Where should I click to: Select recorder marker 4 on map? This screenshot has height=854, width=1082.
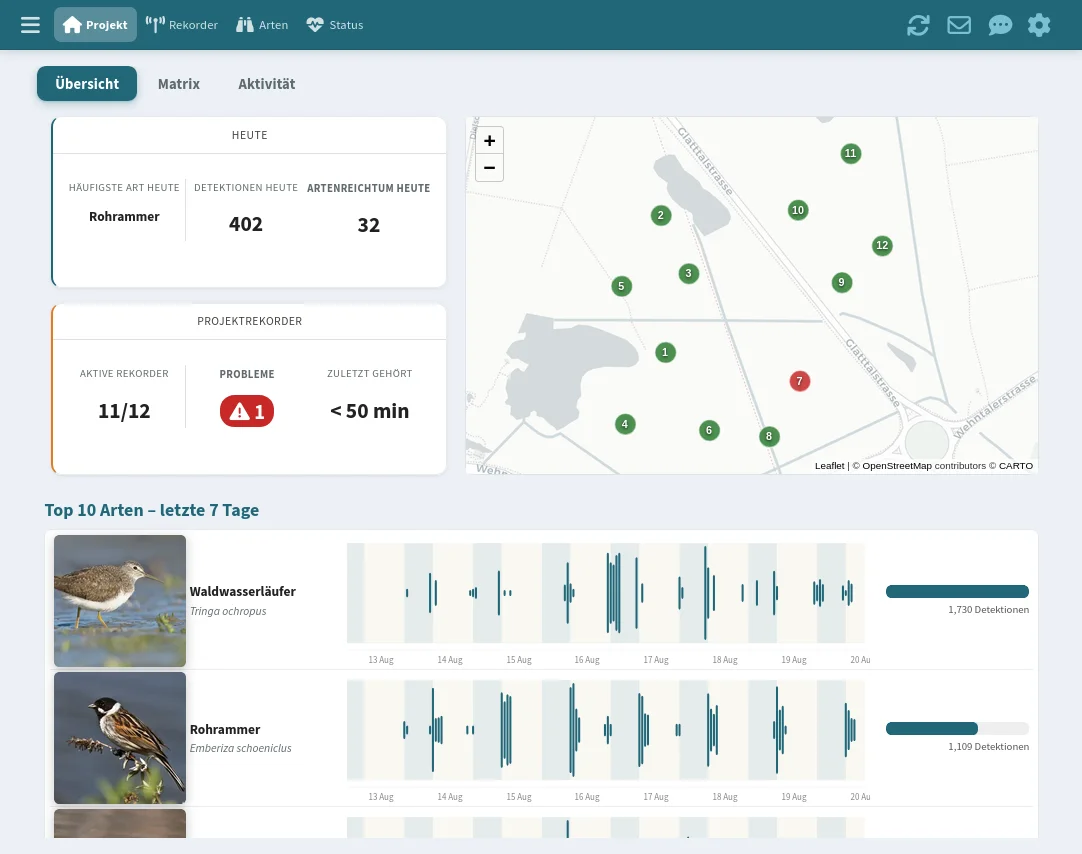click(x=625, y=424)
